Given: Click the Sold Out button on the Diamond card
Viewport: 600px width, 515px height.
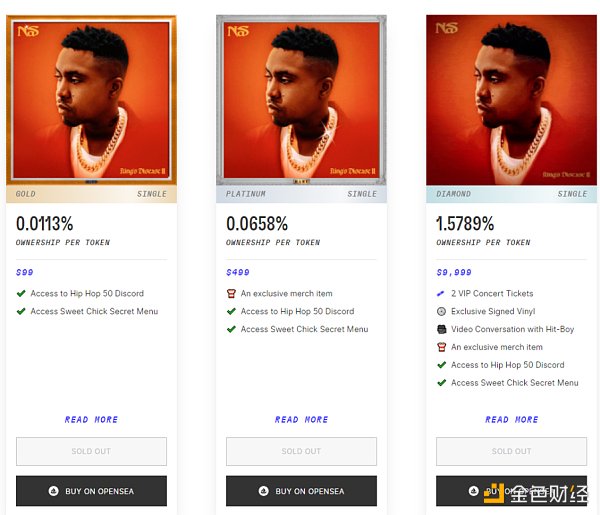Looking at the screenshot, I should pos(511,451).
